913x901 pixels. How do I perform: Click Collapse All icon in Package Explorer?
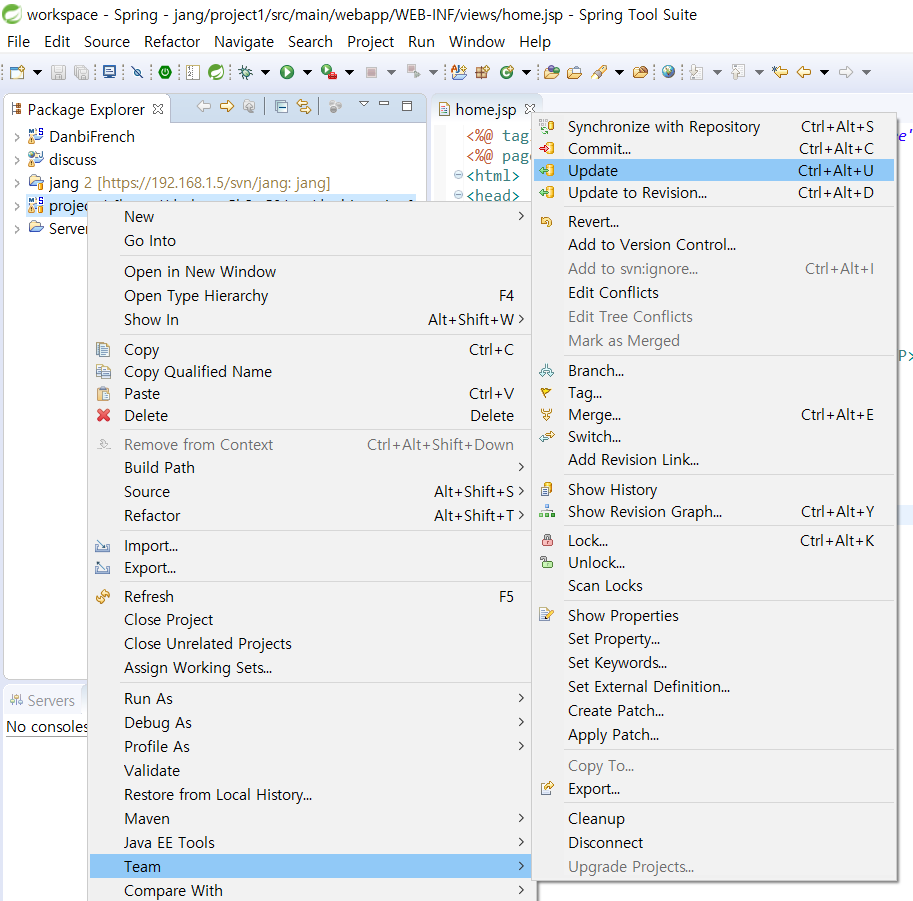coord(281,107)
